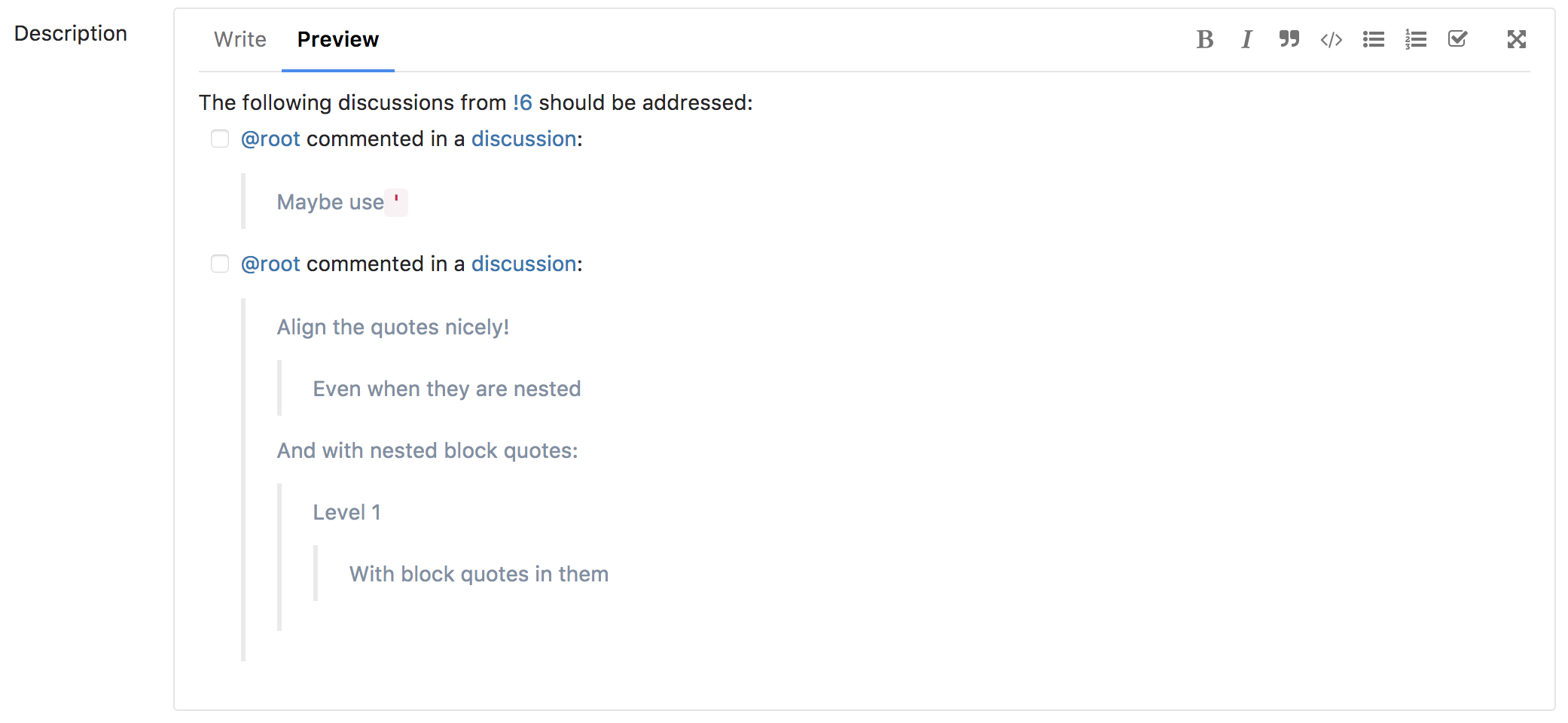Image resolution: width=1568 pixels, height=723 pixels.
Task: Check the first discussion task checkbox
Action: tap(219, 139)
